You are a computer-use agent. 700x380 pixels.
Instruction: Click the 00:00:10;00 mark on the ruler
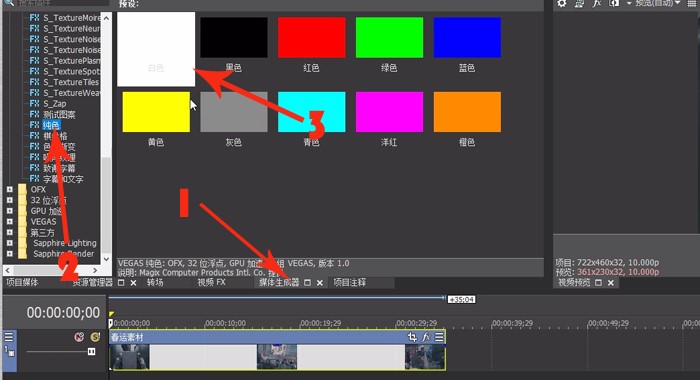click(225, 323)
